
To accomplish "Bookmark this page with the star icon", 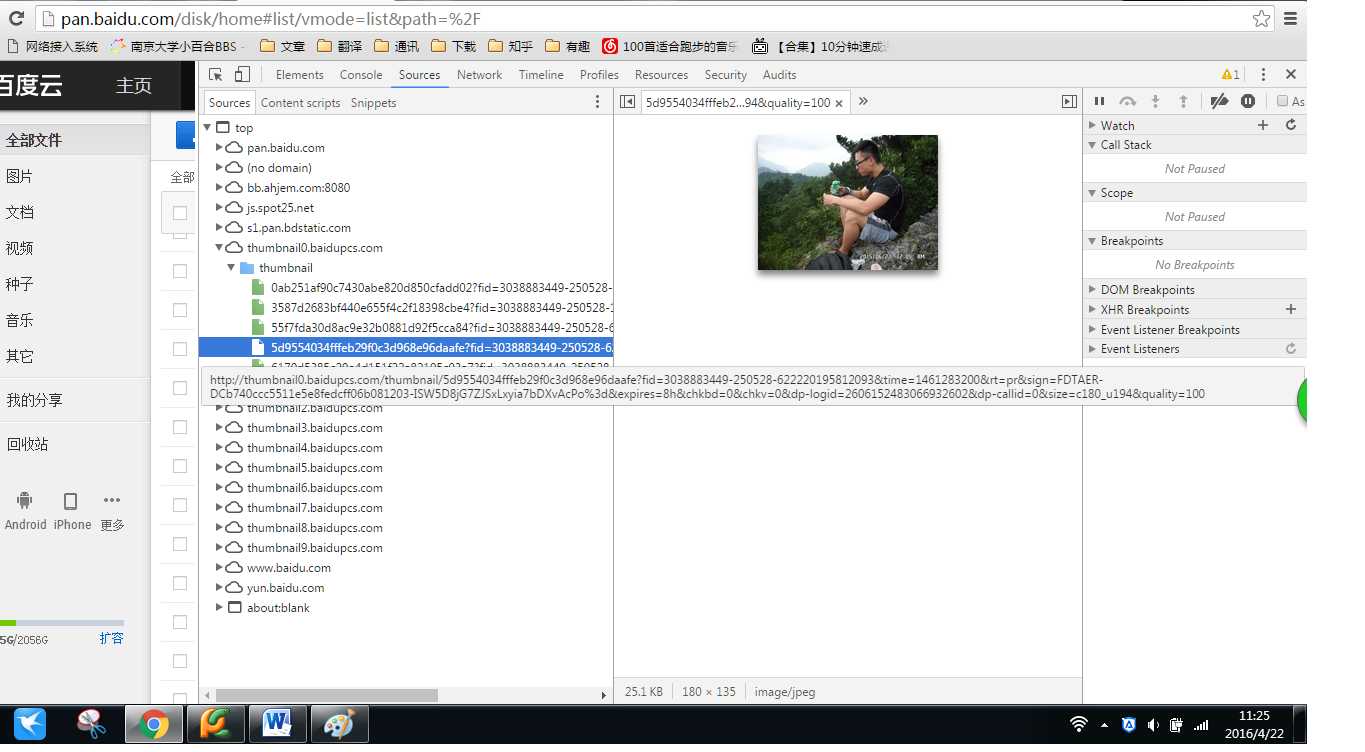I will (1262, 18).
